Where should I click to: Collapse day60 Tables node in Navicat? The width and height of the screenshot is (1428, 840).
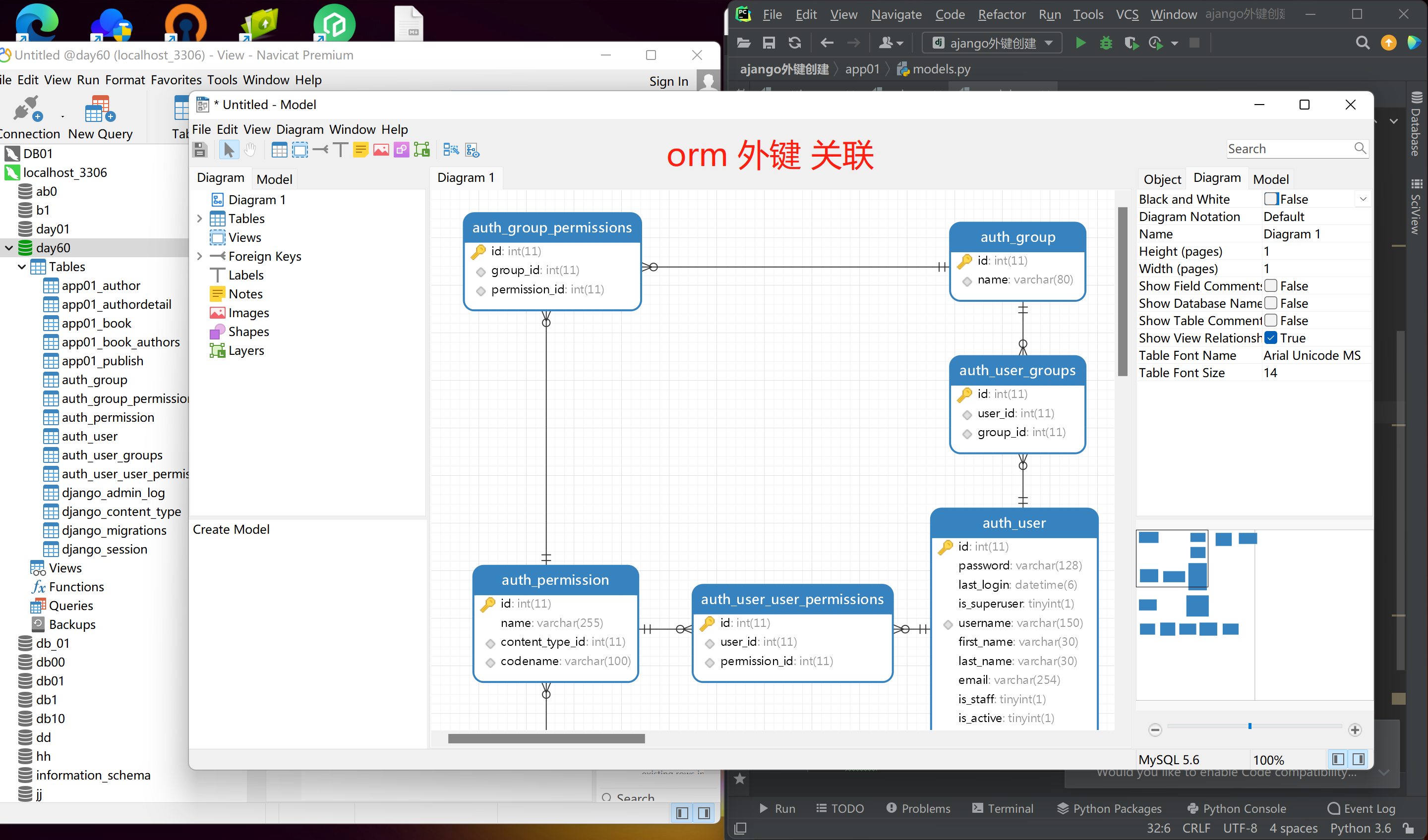point(22,266)
